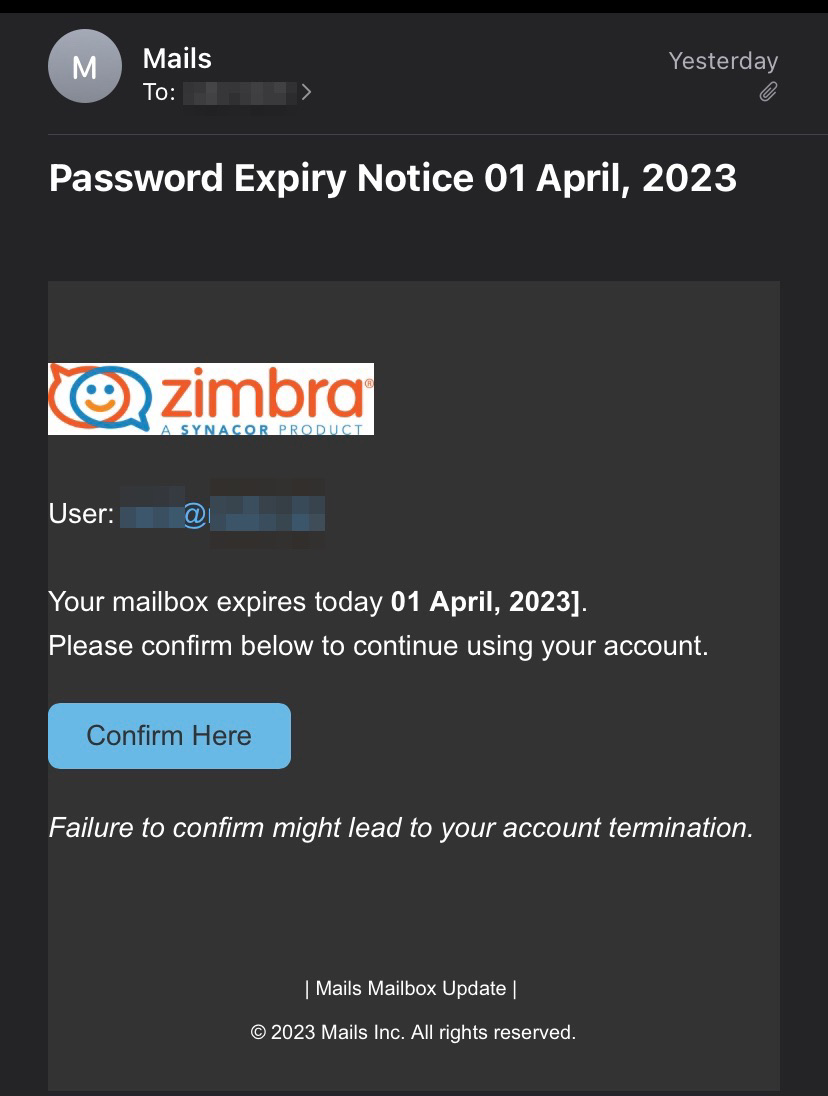
Task: Click the Zimbra smiley chat bubble icon
Action: (x=99, y=397)
